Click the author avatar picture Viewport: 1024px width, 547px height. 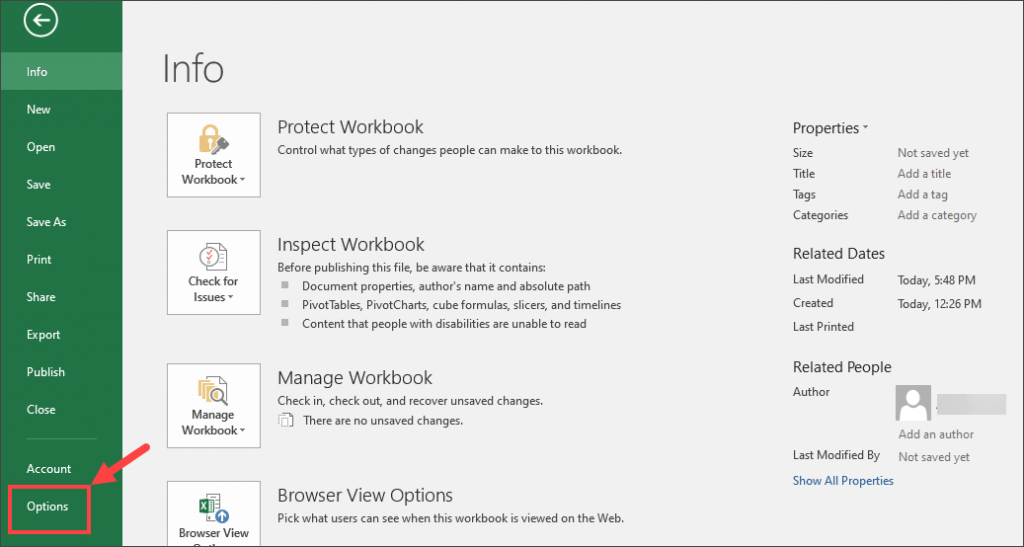(913, 403)
